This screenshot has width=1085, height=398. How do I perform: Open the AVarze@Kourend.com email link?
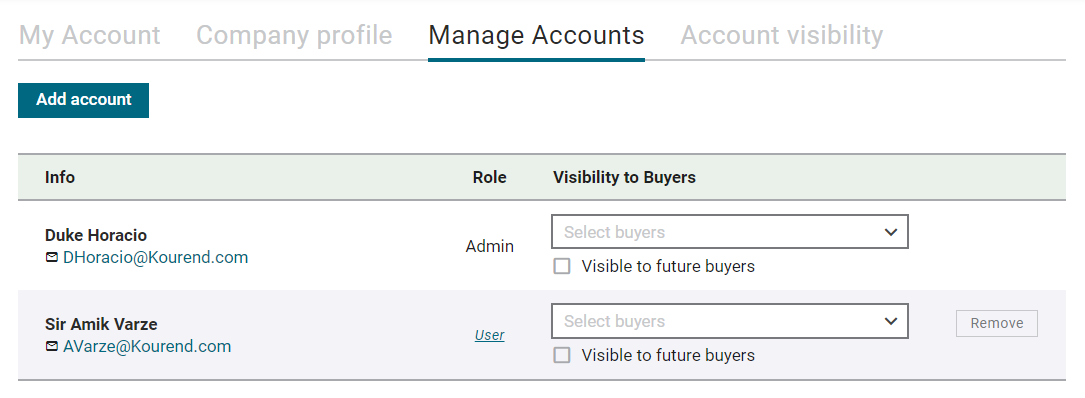(147, 346)
